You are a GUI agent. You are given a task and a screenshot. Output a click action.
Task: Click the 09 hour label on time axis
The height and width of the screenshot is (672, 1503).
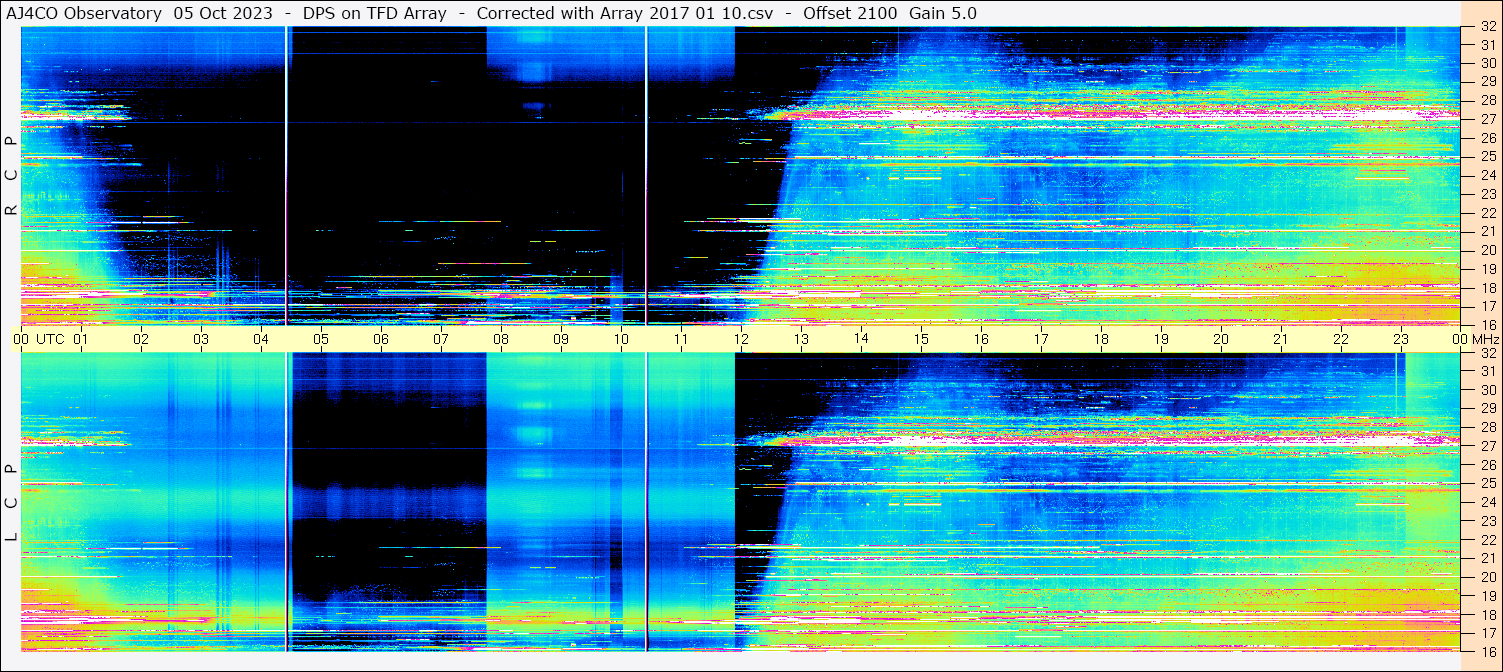tap(561, 339)
